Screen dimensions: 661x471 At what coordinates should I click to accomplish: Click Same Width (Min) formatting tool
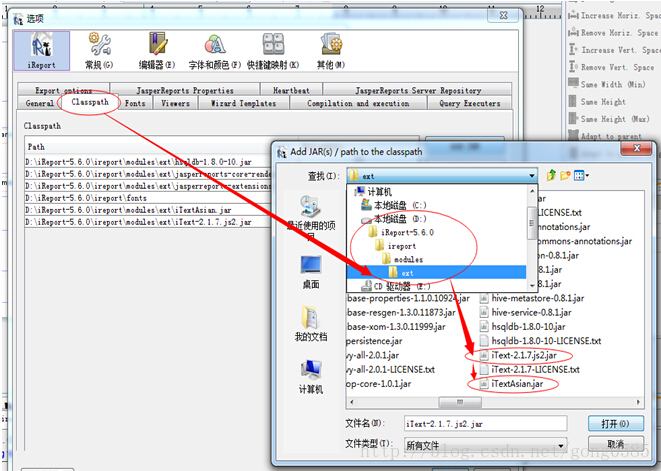pos(607,84)
